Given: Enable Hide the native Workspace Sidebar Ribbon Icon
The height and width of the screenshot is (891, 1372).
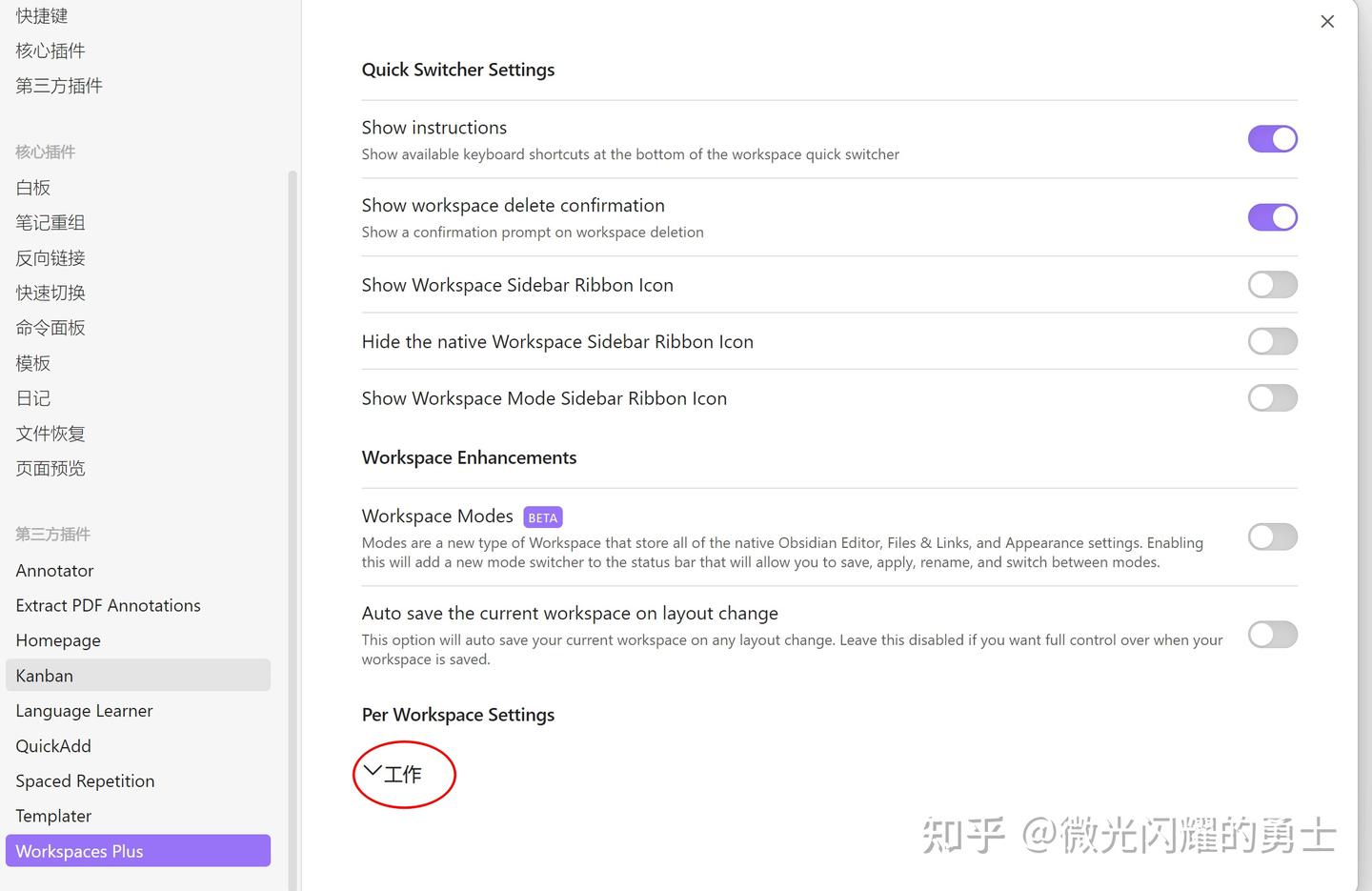Looking at the screenshot, I should (1273, 341).
